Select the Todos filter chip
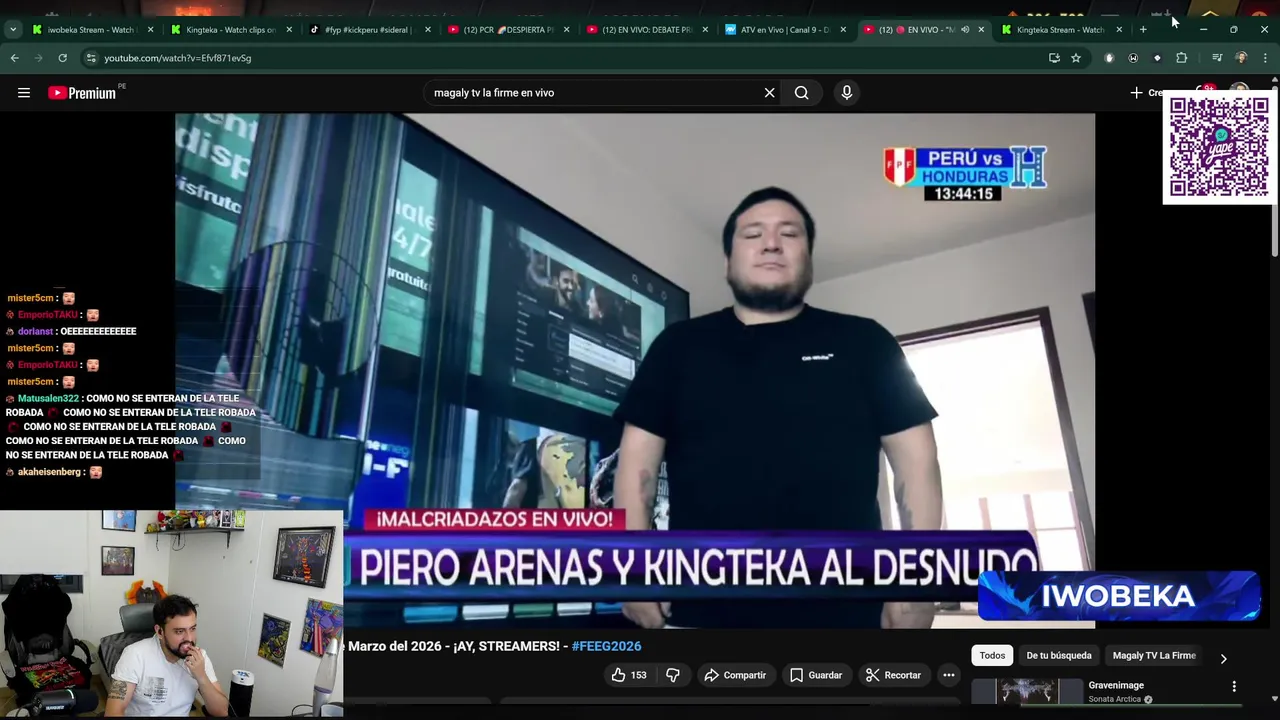 point(992,655)
